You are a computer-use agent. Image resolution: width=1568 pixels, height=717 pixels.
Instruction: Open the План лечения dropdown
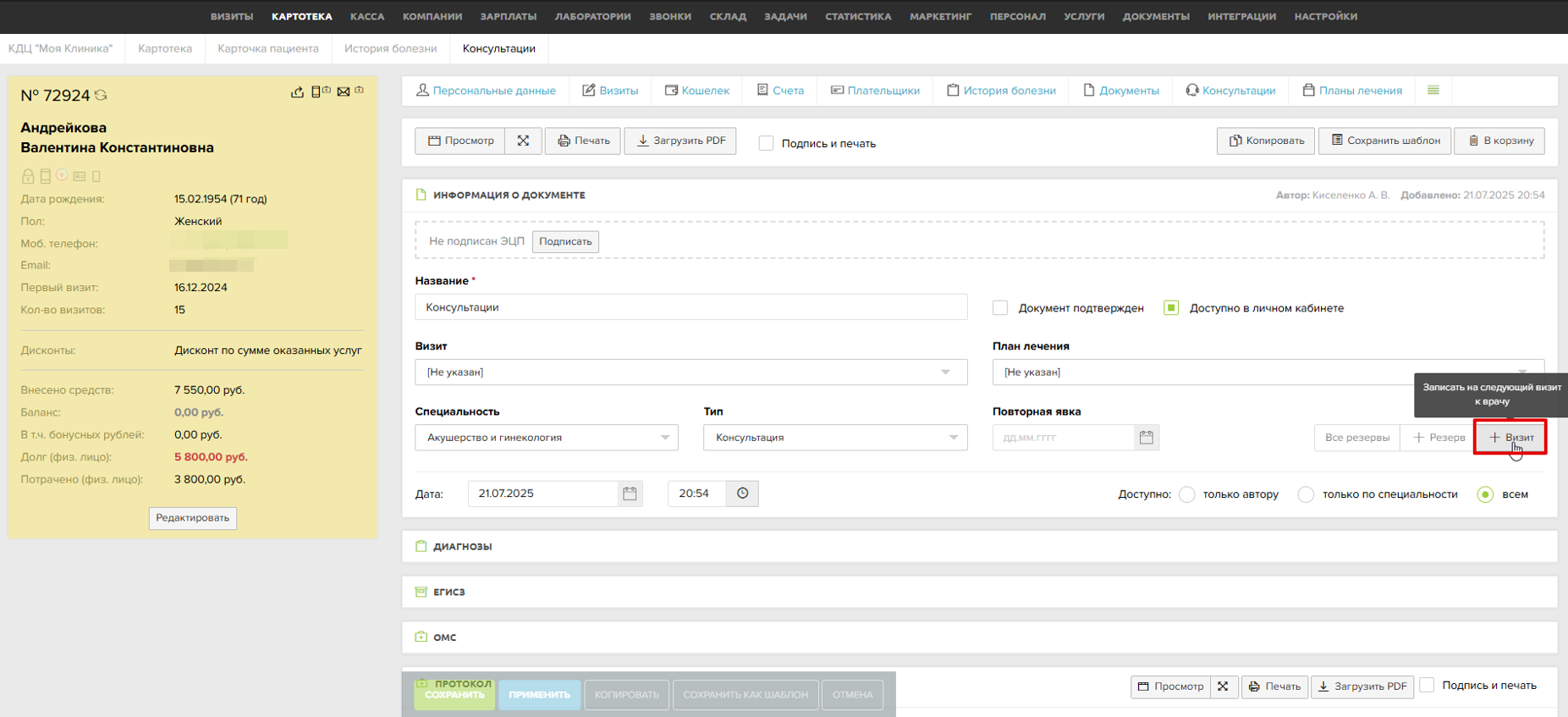point(1268,372)
